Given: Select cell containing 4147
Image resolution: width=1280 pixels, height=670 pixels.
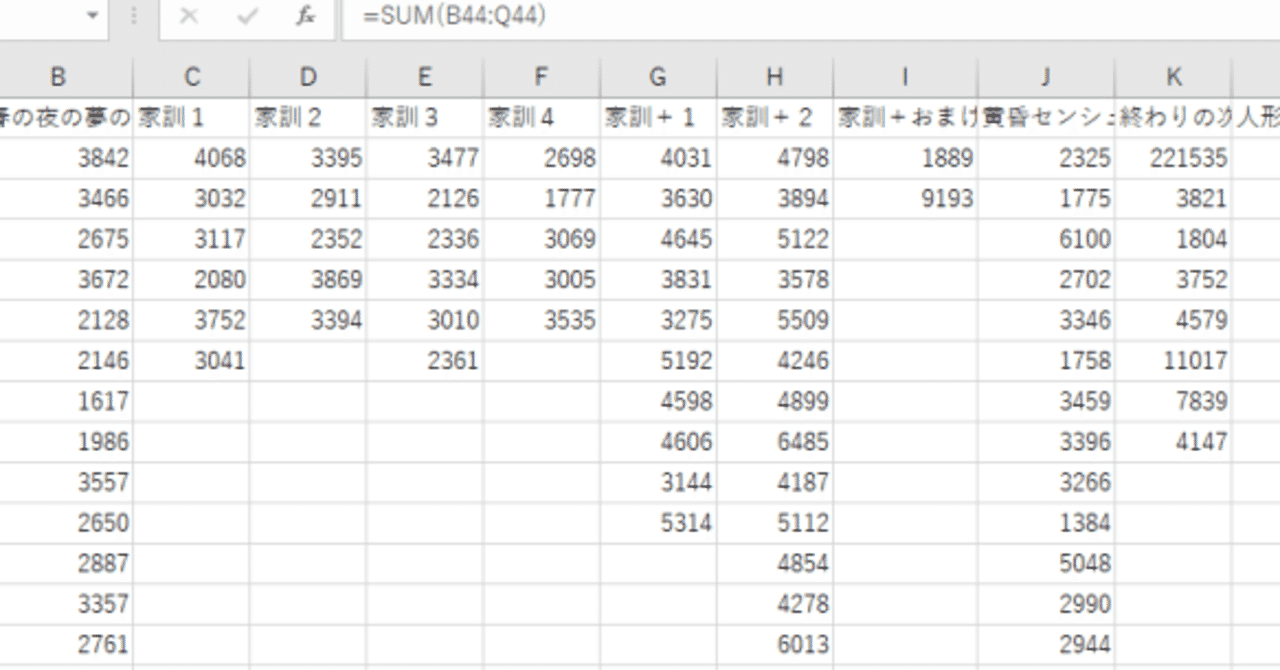Looking at the screenshot, I should [1174, 442].
